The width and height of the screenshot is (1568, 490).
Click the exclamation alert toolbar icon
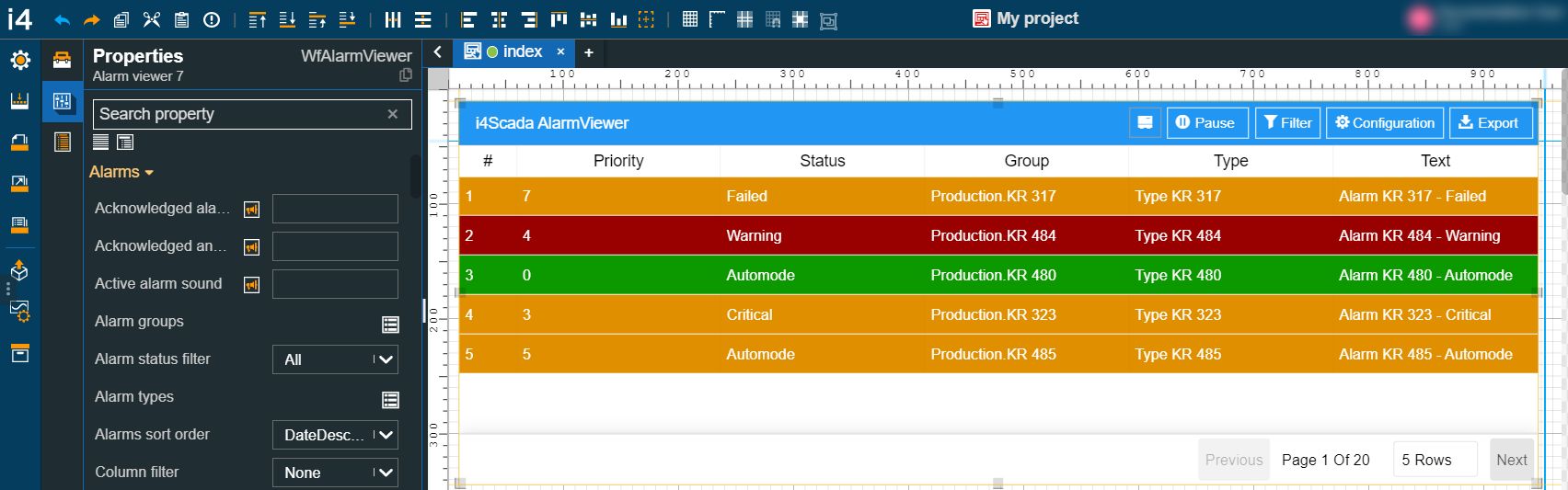pos(212,19)
